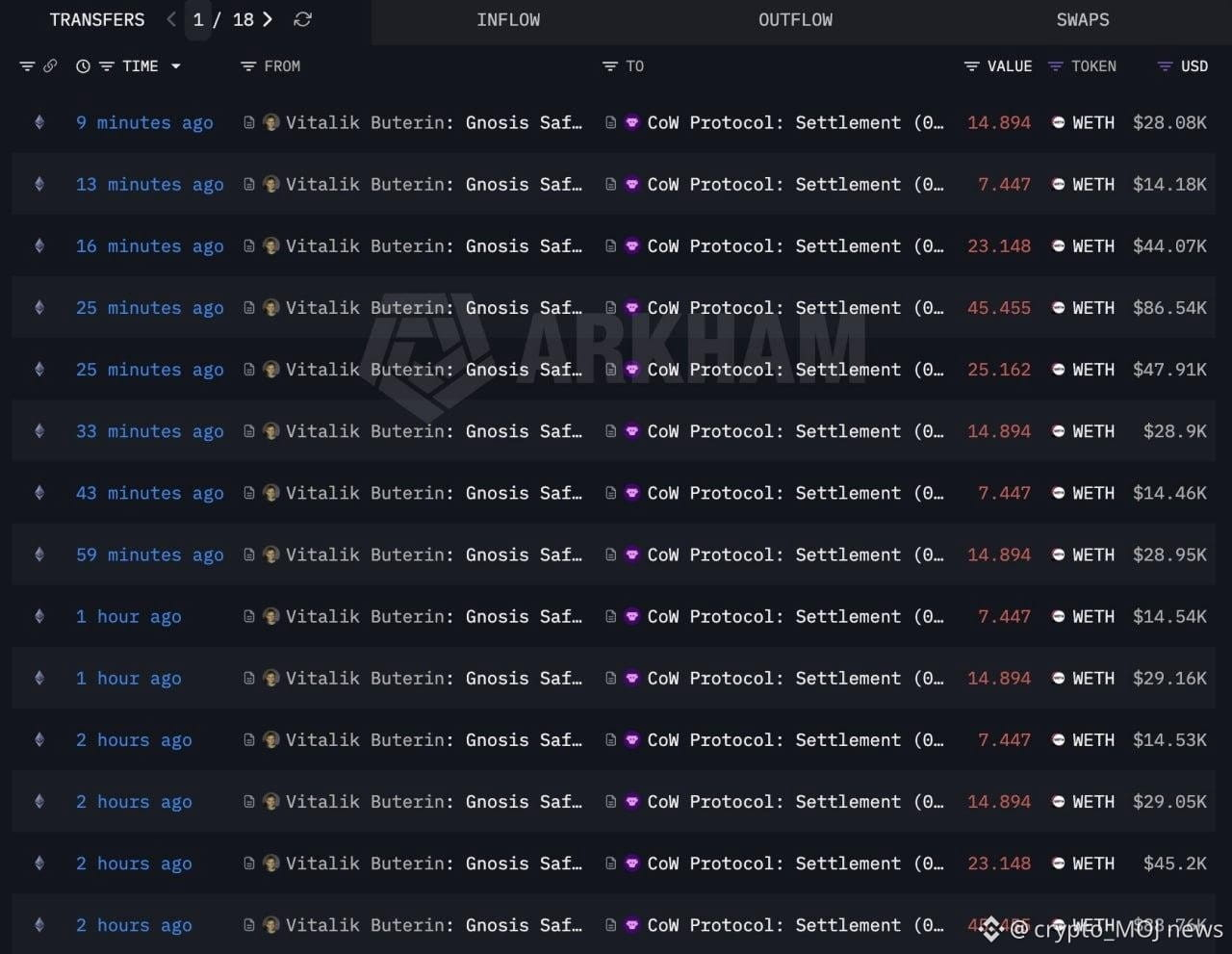Click the current page number field
This screenshot has height=954, width=1232.
(x=198, y=19)
